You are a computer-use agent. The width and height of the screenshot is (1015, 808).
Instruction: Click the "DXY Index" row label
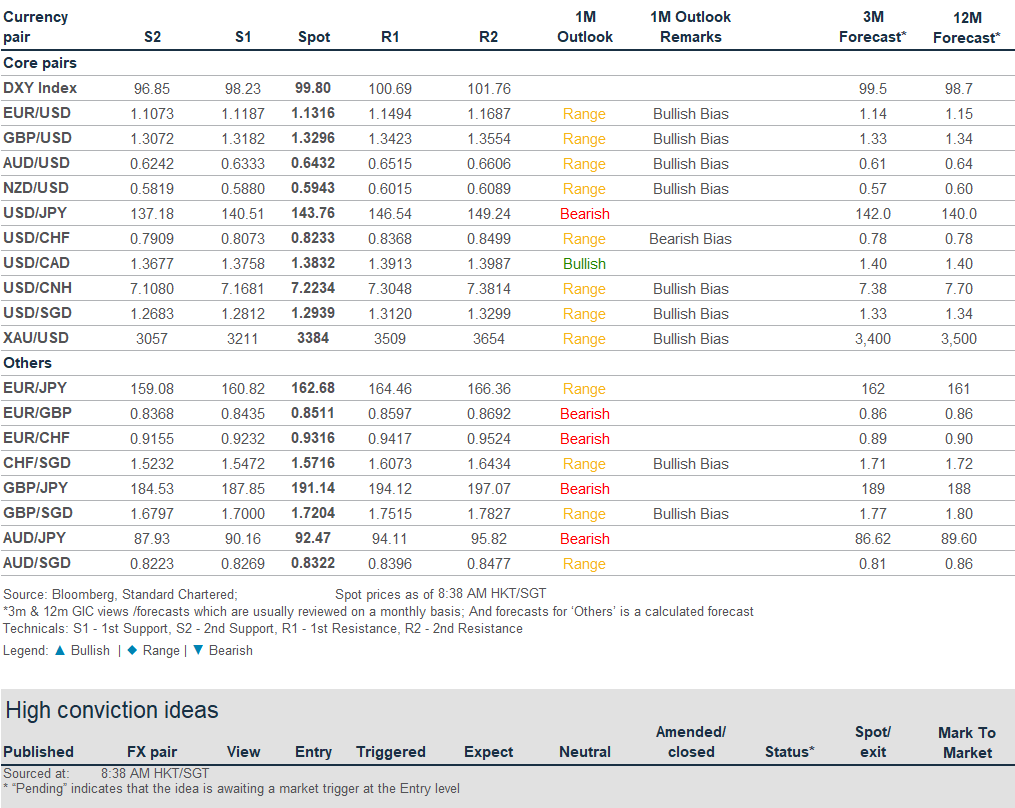tap(40, 88)
